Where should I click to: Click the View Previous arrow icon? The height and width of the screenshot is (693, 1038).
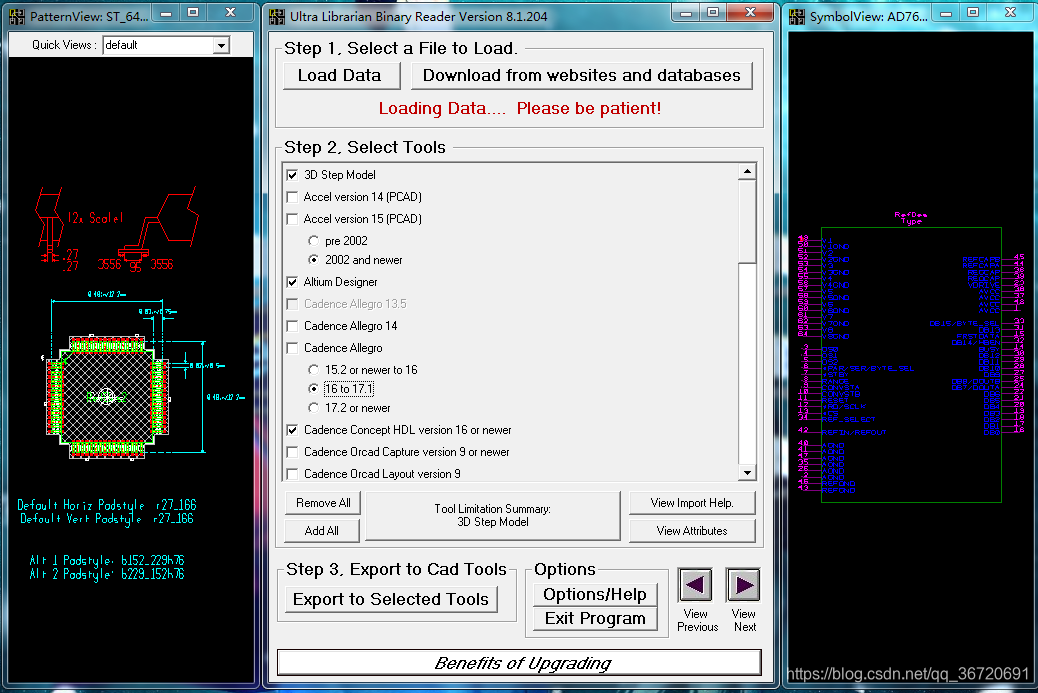coord(695,585)
